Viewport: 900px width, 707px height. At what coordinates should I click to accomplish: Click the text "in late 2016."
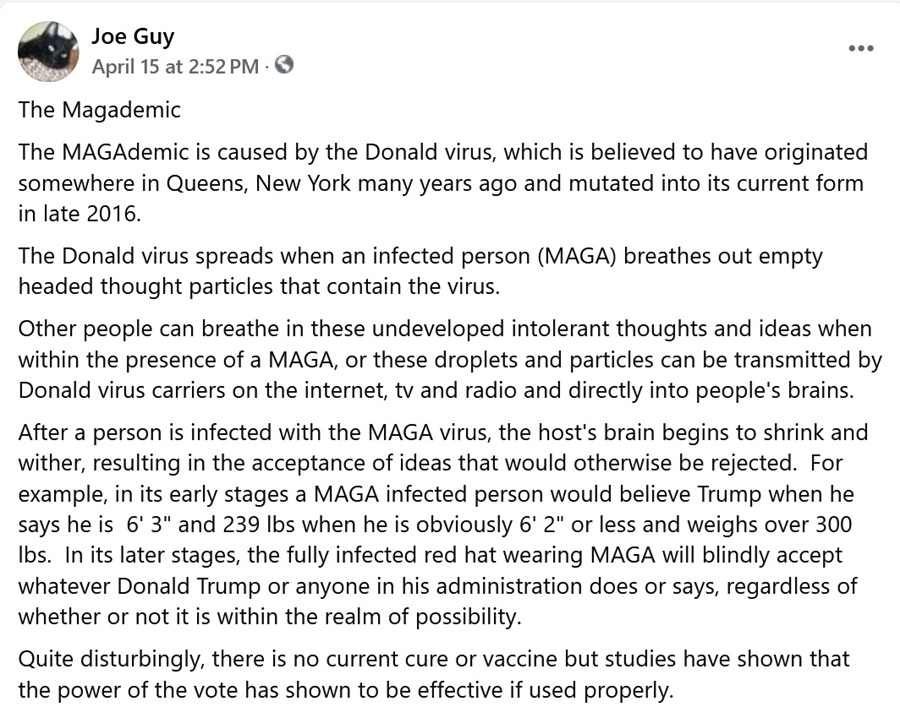[76, 213]
